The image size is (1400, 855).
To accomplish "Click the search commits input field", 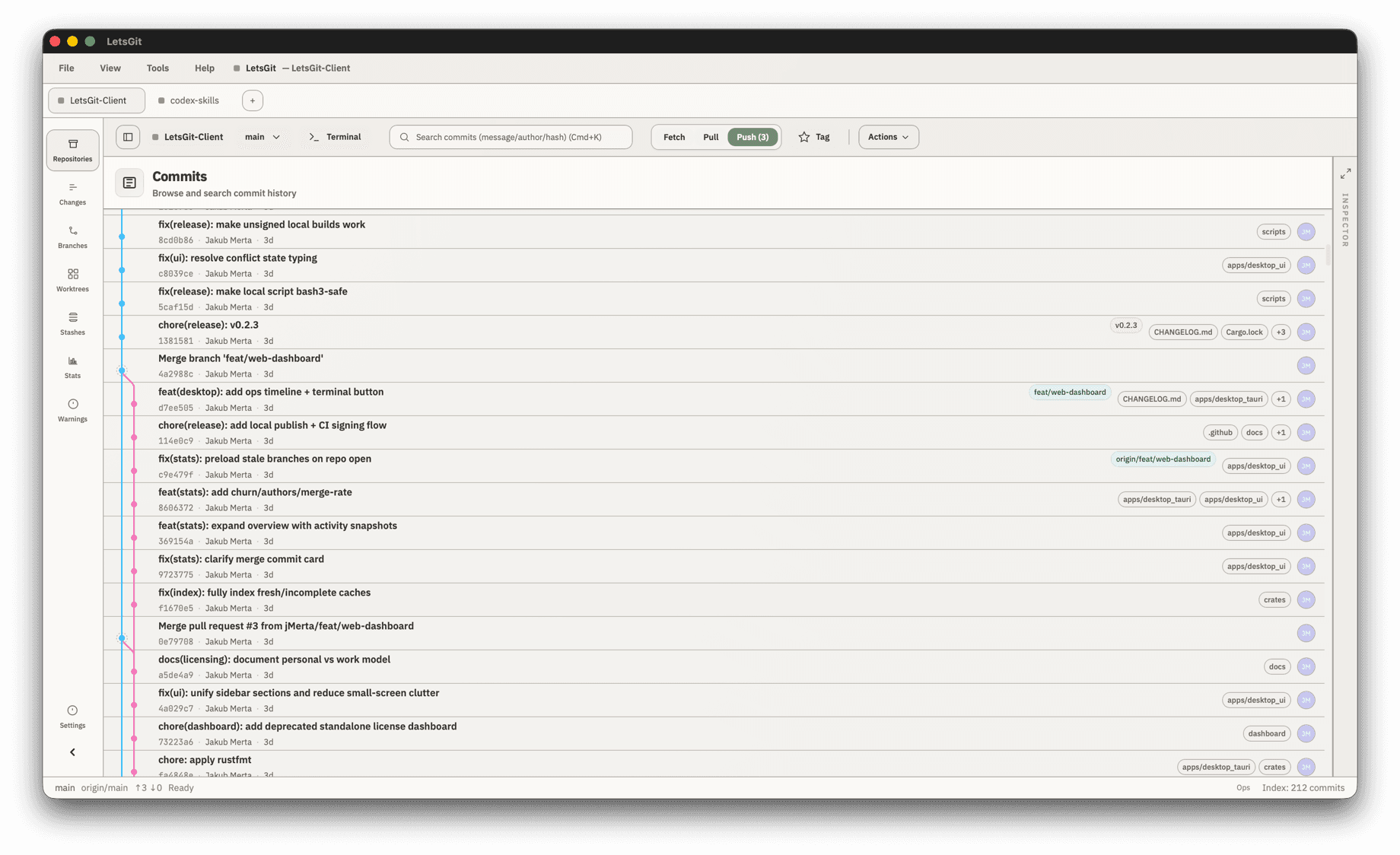I will [509, 137].
